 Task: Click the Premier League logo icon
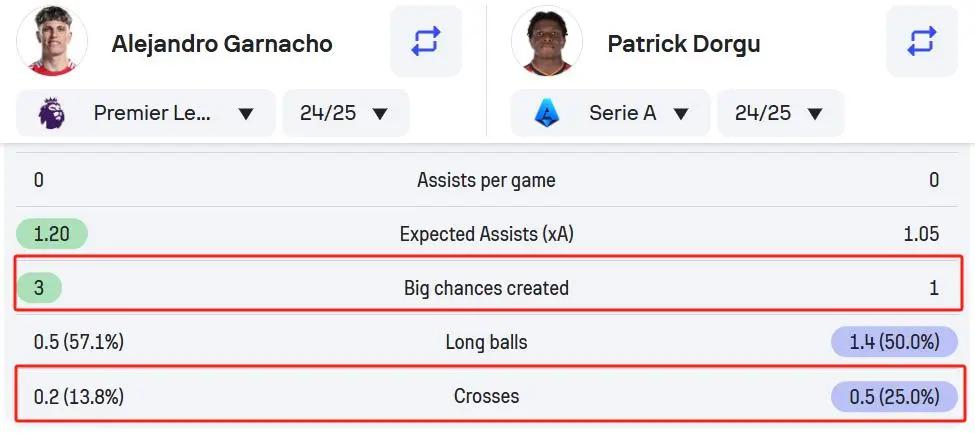click(48, 113)
